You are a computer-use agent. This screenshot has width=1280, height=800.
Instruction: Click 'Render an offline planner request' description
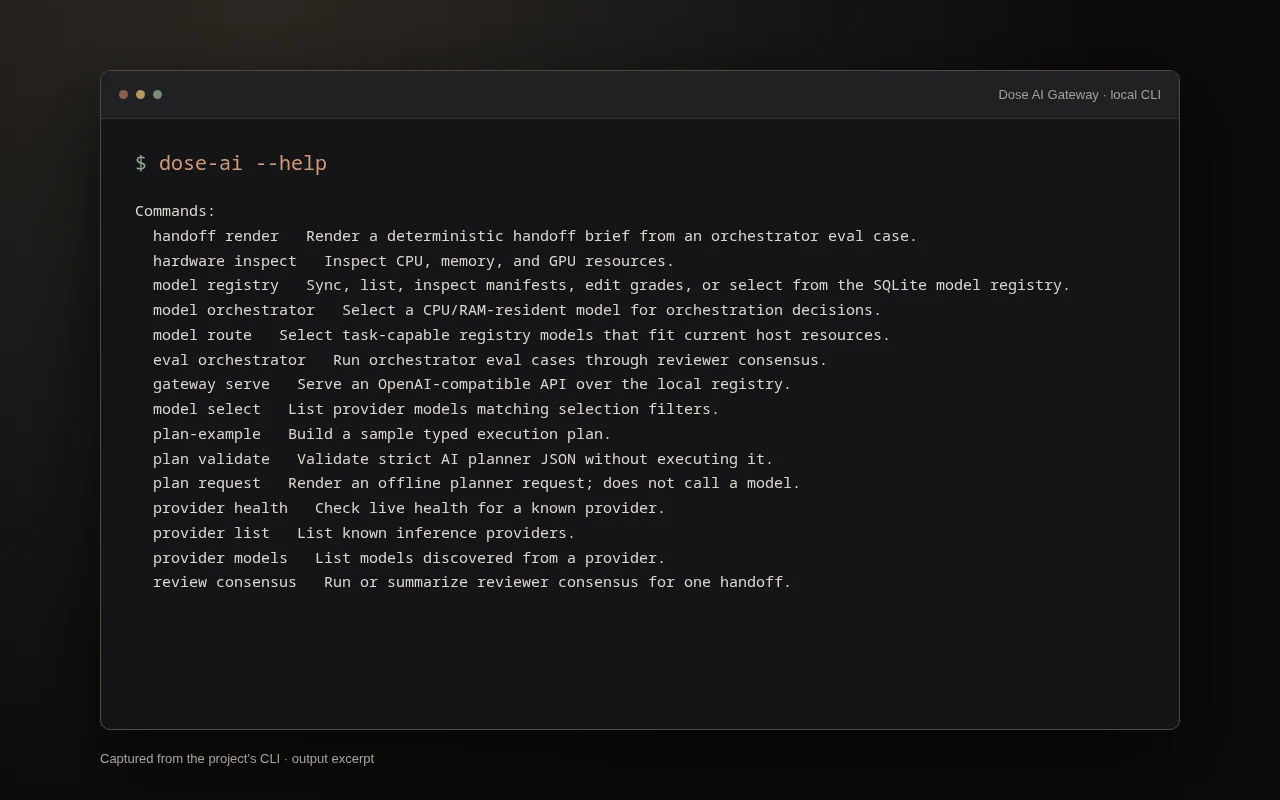(544, 483)
